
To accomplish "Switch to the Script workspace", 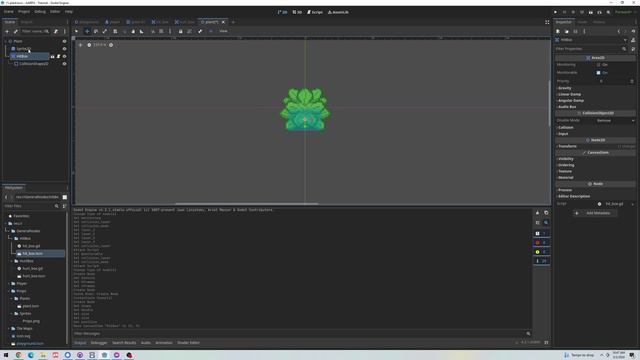I will point(315,12).
